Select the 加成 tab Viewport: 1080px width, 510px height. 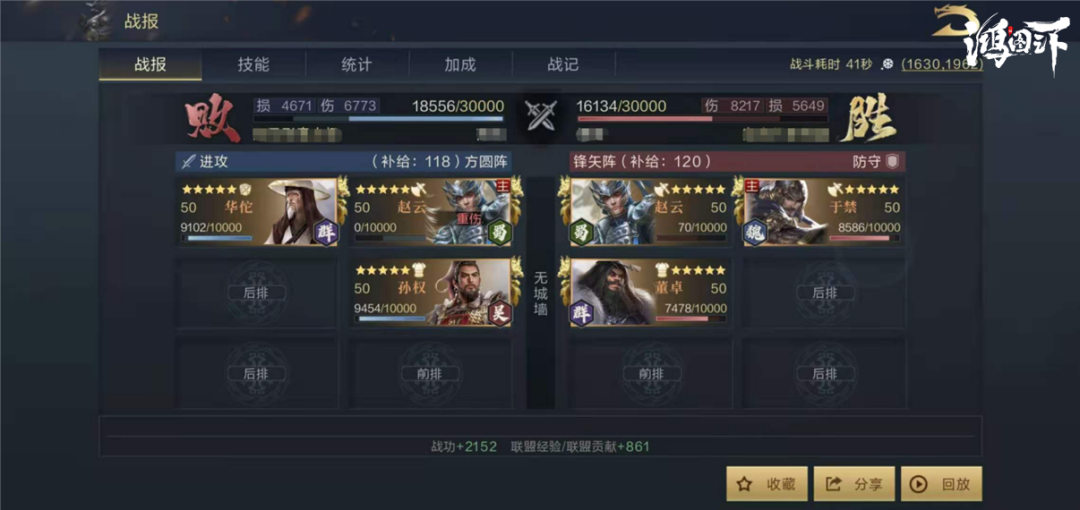[460, 65]
